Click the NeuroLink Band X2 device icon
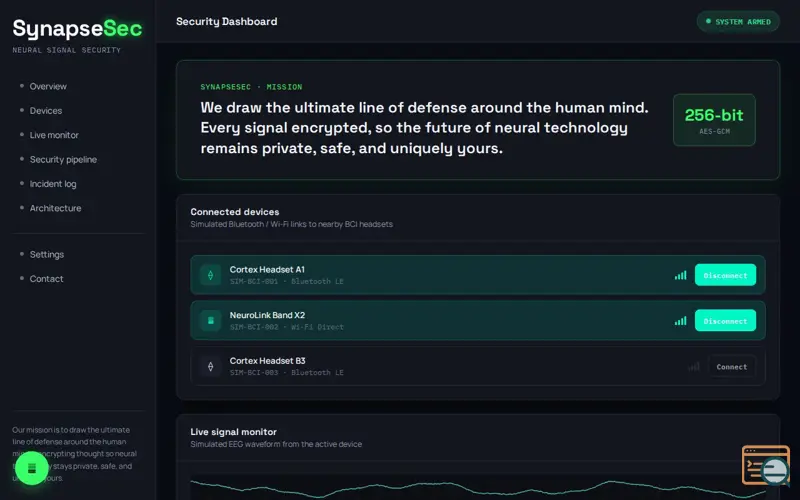800x500 pixels. 210,321
